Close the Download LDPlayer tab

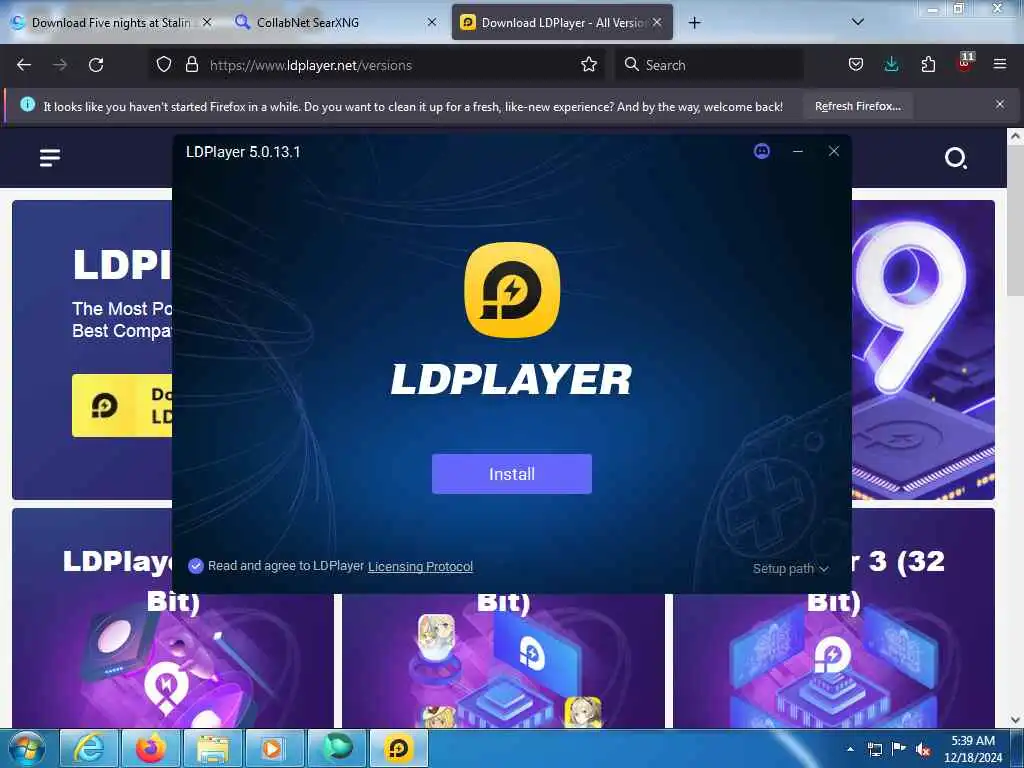[x=657, y=22]
